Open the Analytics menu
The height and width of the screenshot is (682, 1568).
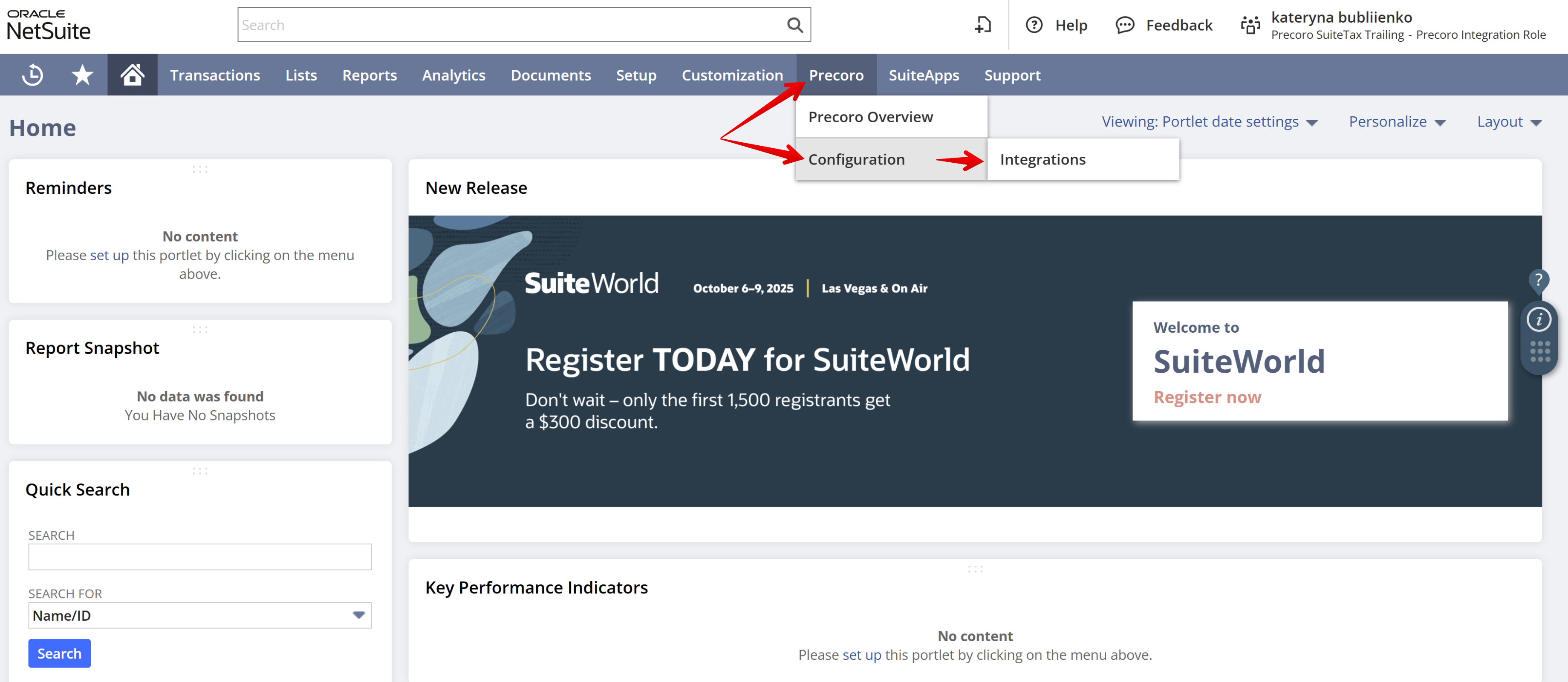(453, 75)
